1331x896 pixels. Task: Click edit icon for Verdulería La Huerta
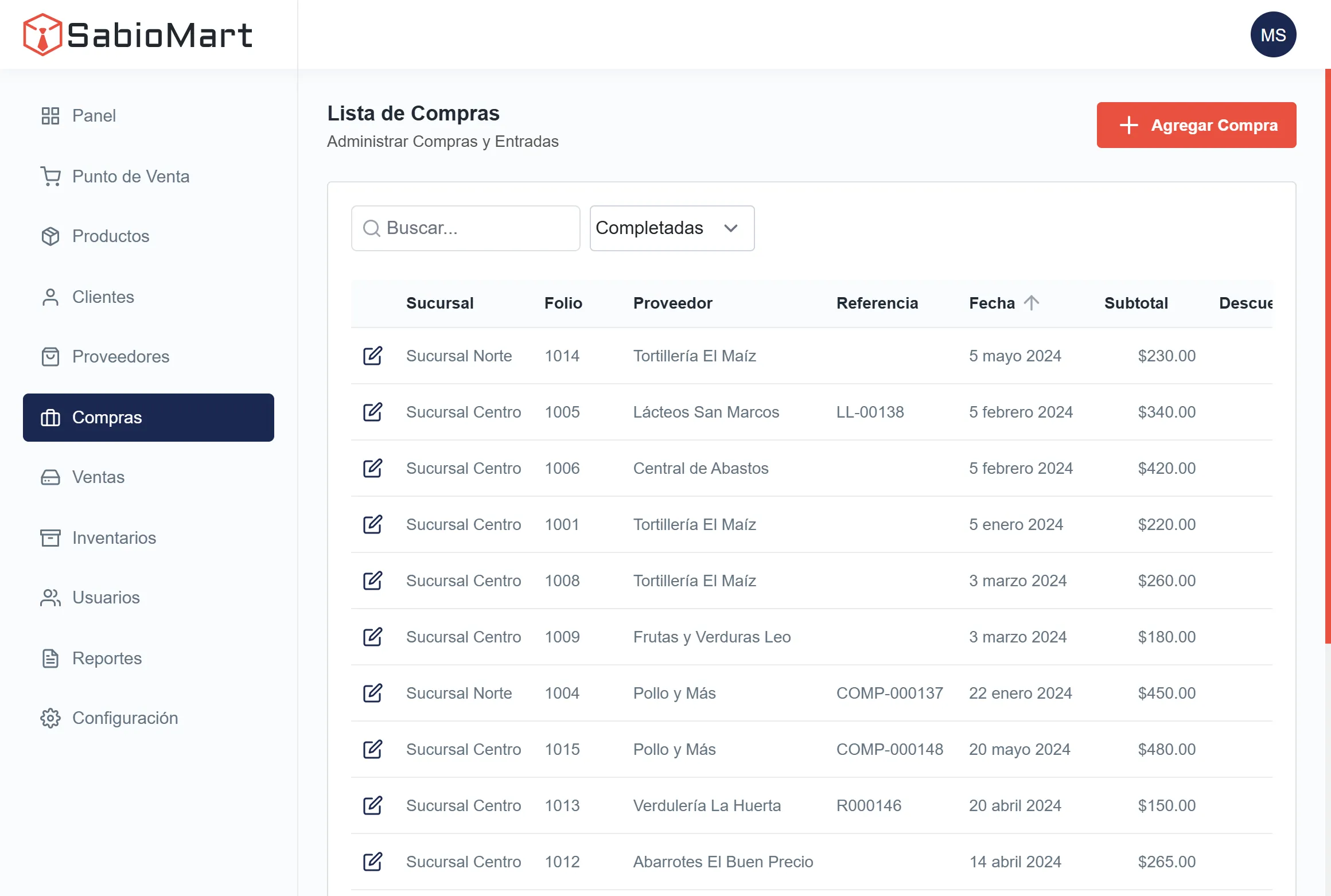[372, 805]
